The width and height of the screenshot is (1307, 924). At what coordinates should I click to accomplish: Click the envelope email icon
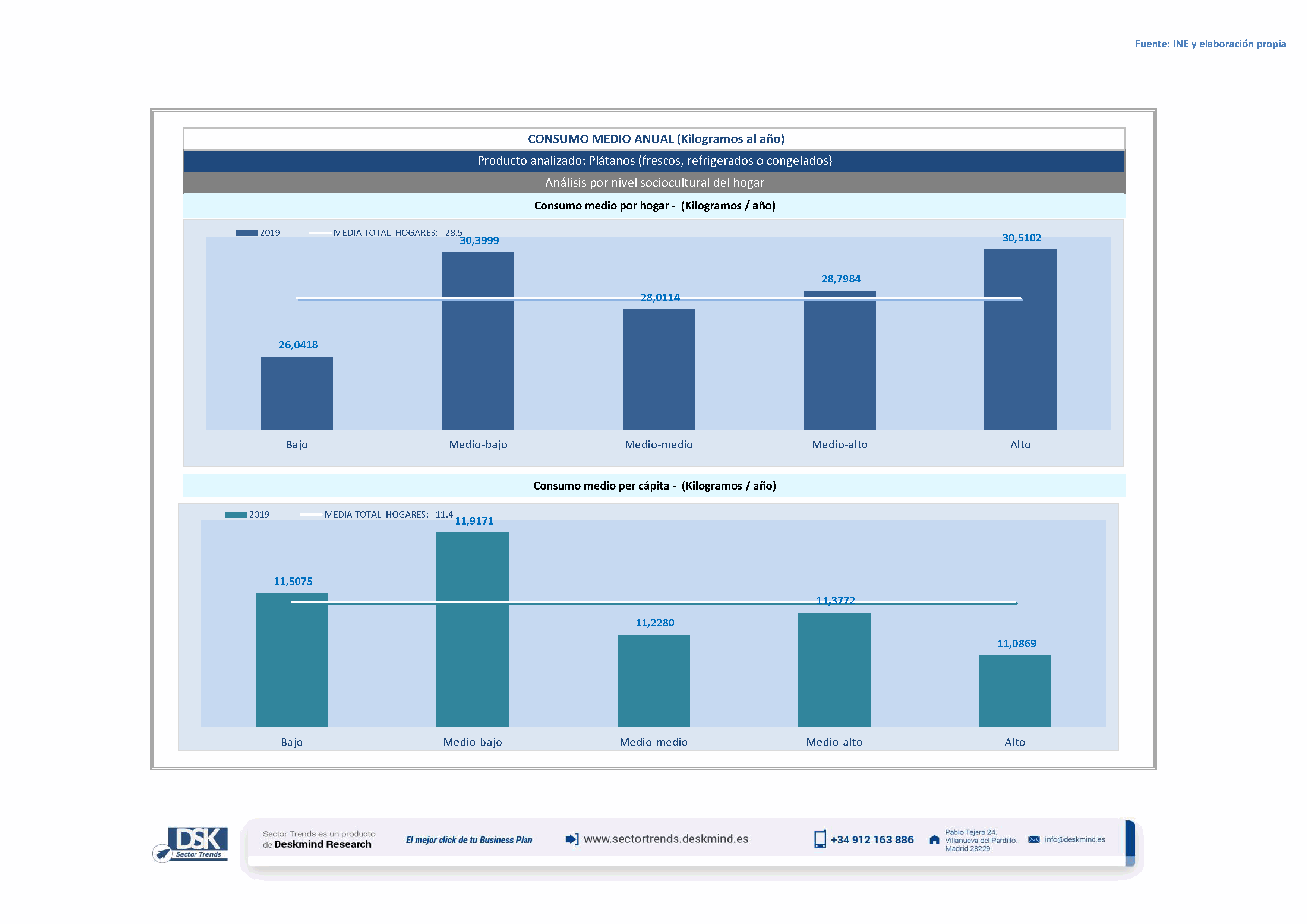coord(1034,840)
